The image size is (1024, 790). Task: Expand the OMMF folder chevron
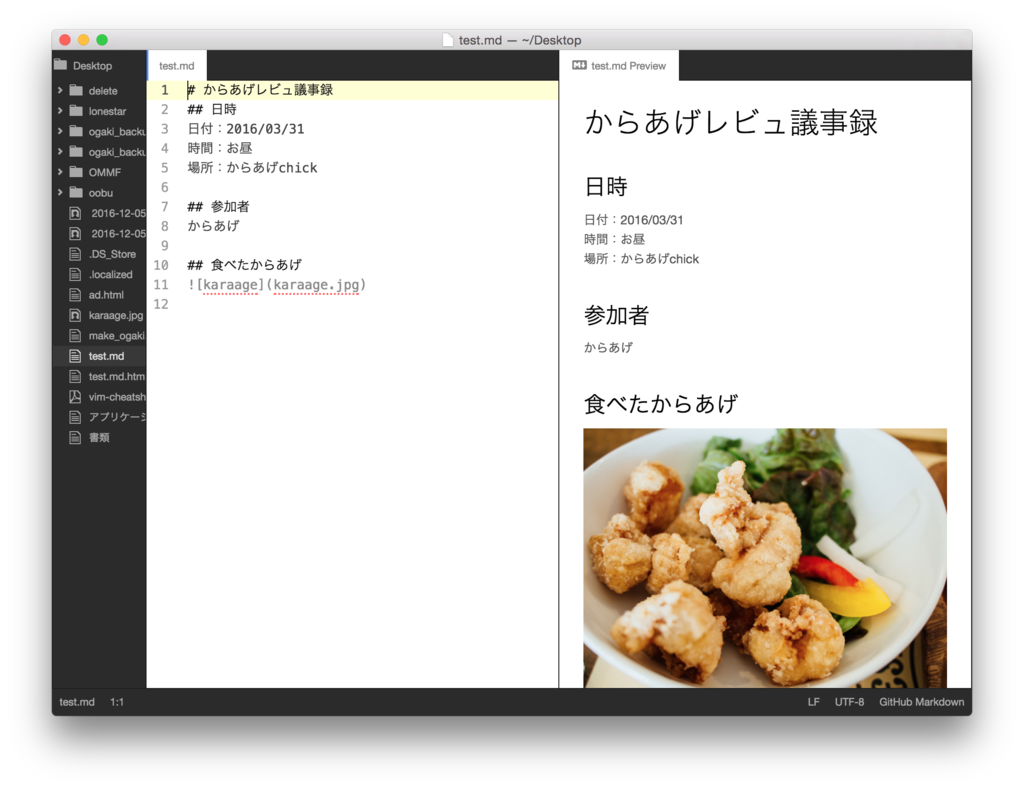[x=60, y=172]
